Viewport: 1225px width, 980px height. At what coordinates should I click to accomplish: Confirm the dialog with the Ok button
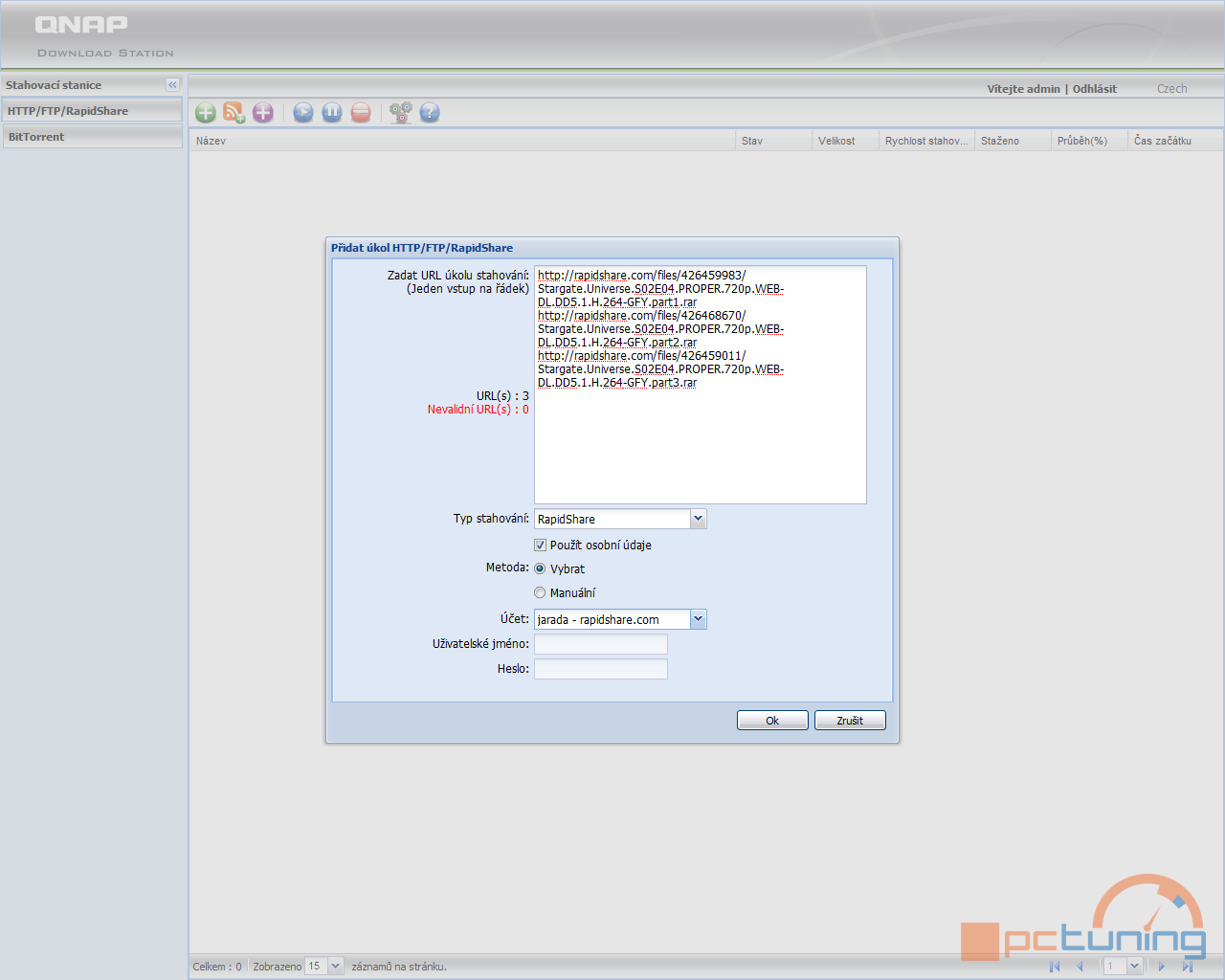pyautogui.click(x=772, y=721)
